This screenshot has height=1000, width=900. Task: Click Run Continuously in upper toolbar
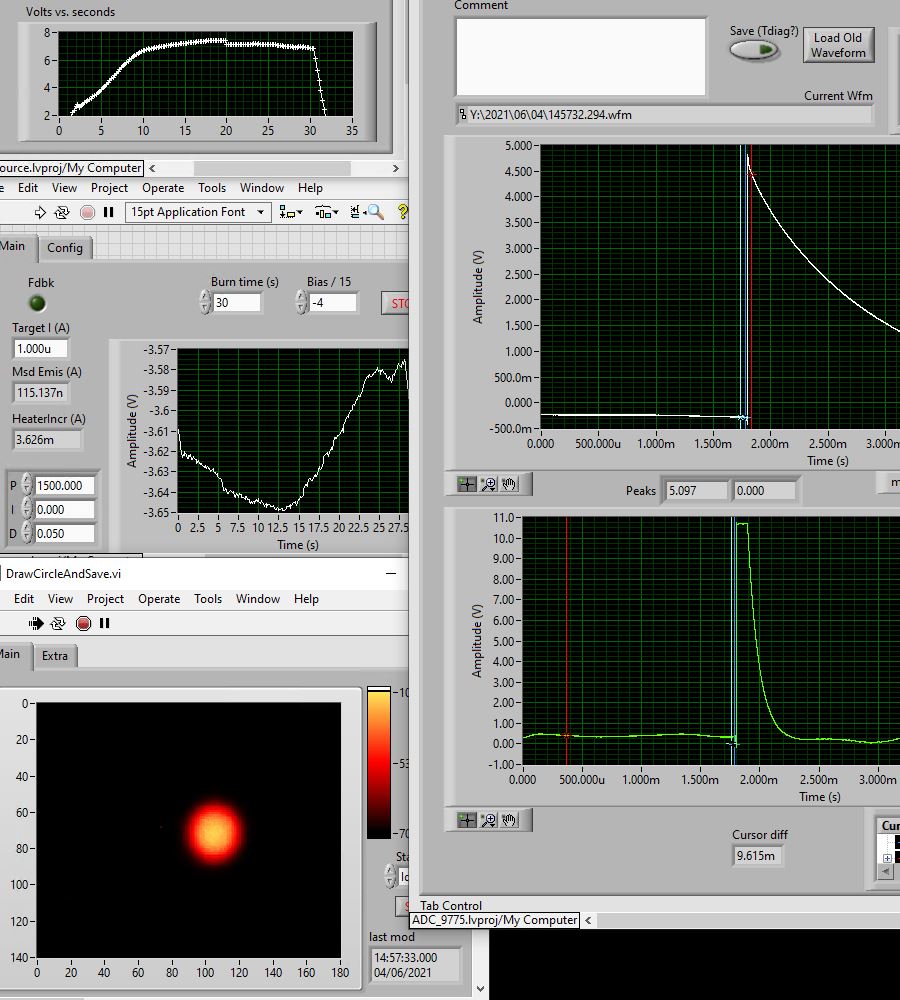coord(62,212)
